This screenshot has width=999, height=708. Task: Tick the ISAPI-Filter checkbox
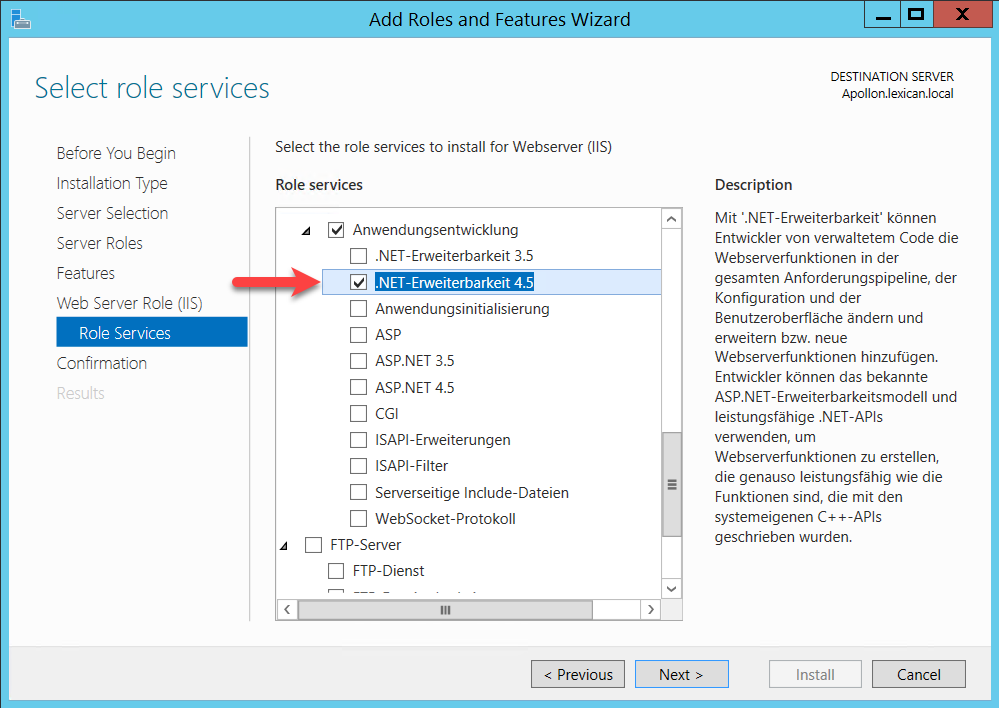click(x=358, y=466)
